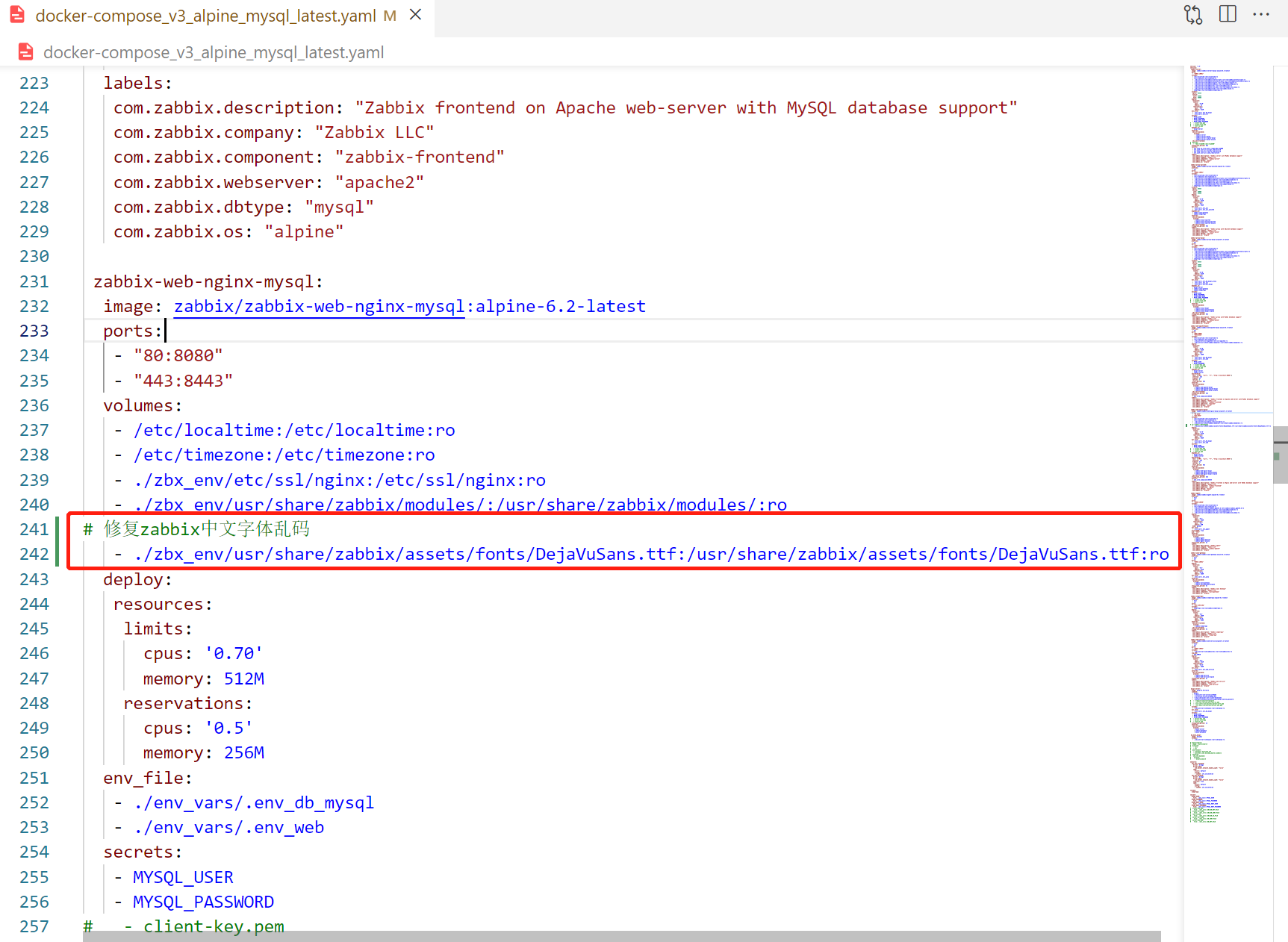Screen dimensions: 1288x942
Task: Close the docker-compose yaml tab
Action: pyautogui.click(x=416, y=14)
